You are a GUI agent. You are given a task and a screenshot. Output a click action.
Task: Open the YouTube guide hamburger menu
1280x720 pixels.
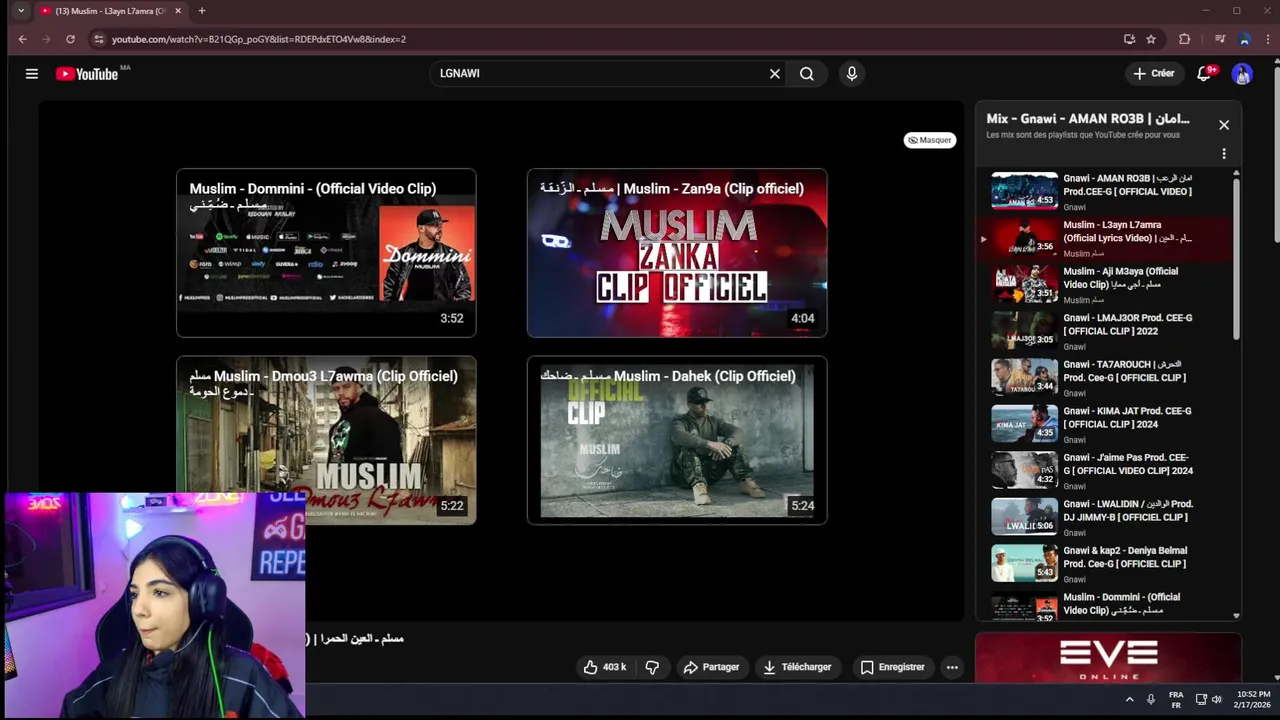[32, 74]
